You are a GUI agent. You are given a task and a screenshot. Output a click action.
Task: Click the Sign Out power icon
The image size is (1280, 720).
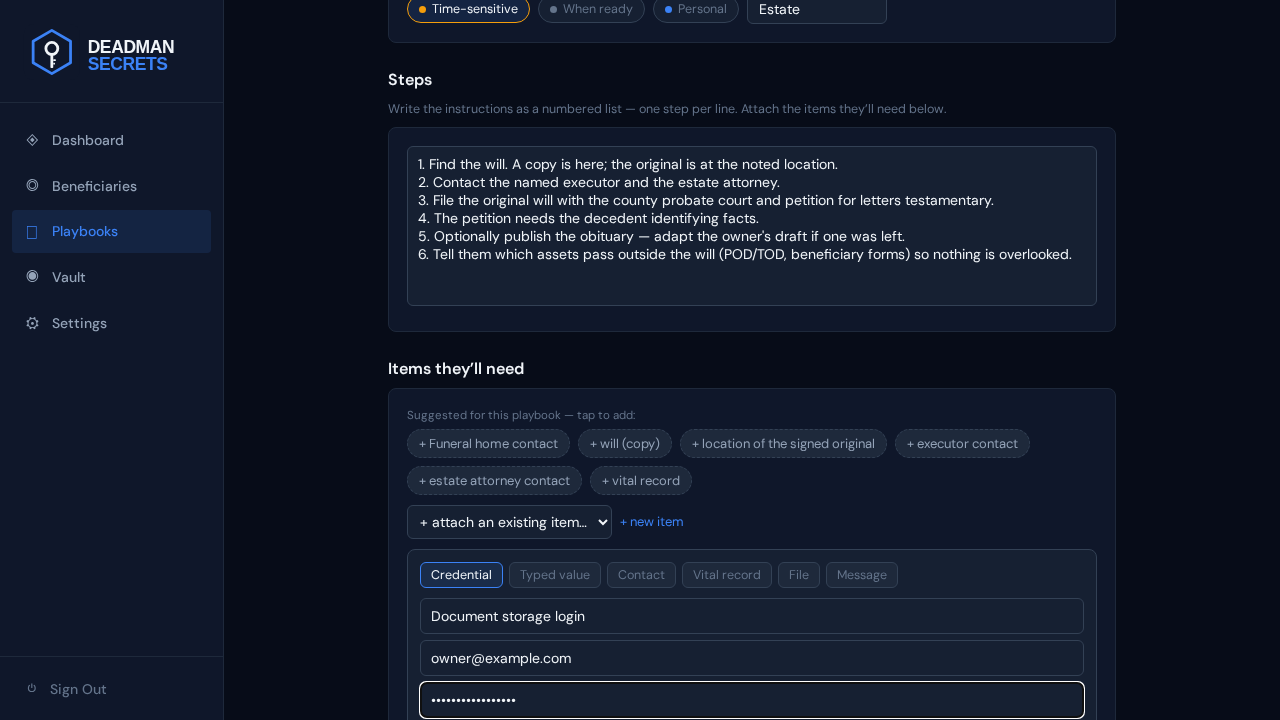pos(32,688)
